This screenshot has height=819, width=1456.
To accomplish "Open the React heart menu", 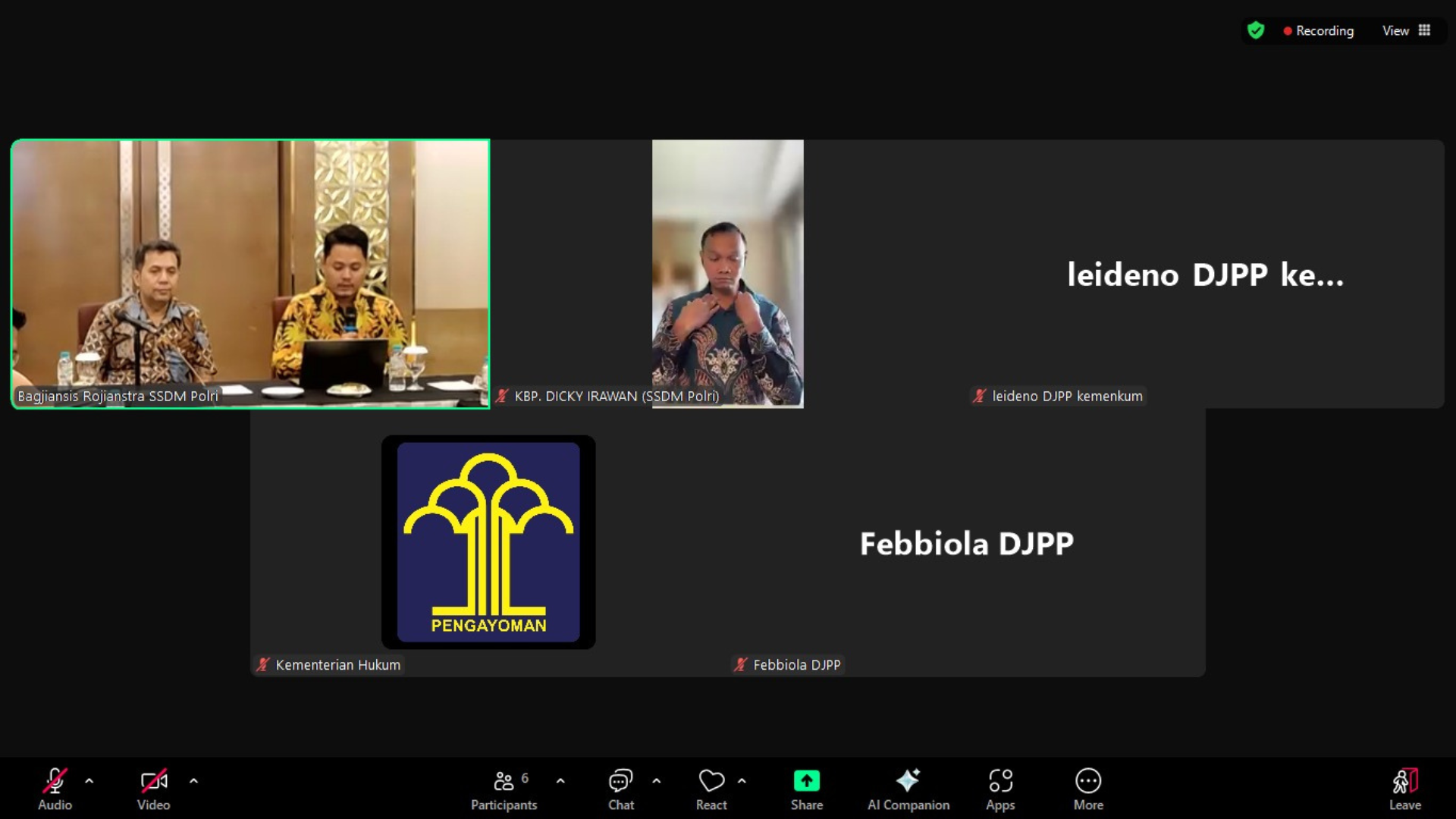I will [711, 789].
